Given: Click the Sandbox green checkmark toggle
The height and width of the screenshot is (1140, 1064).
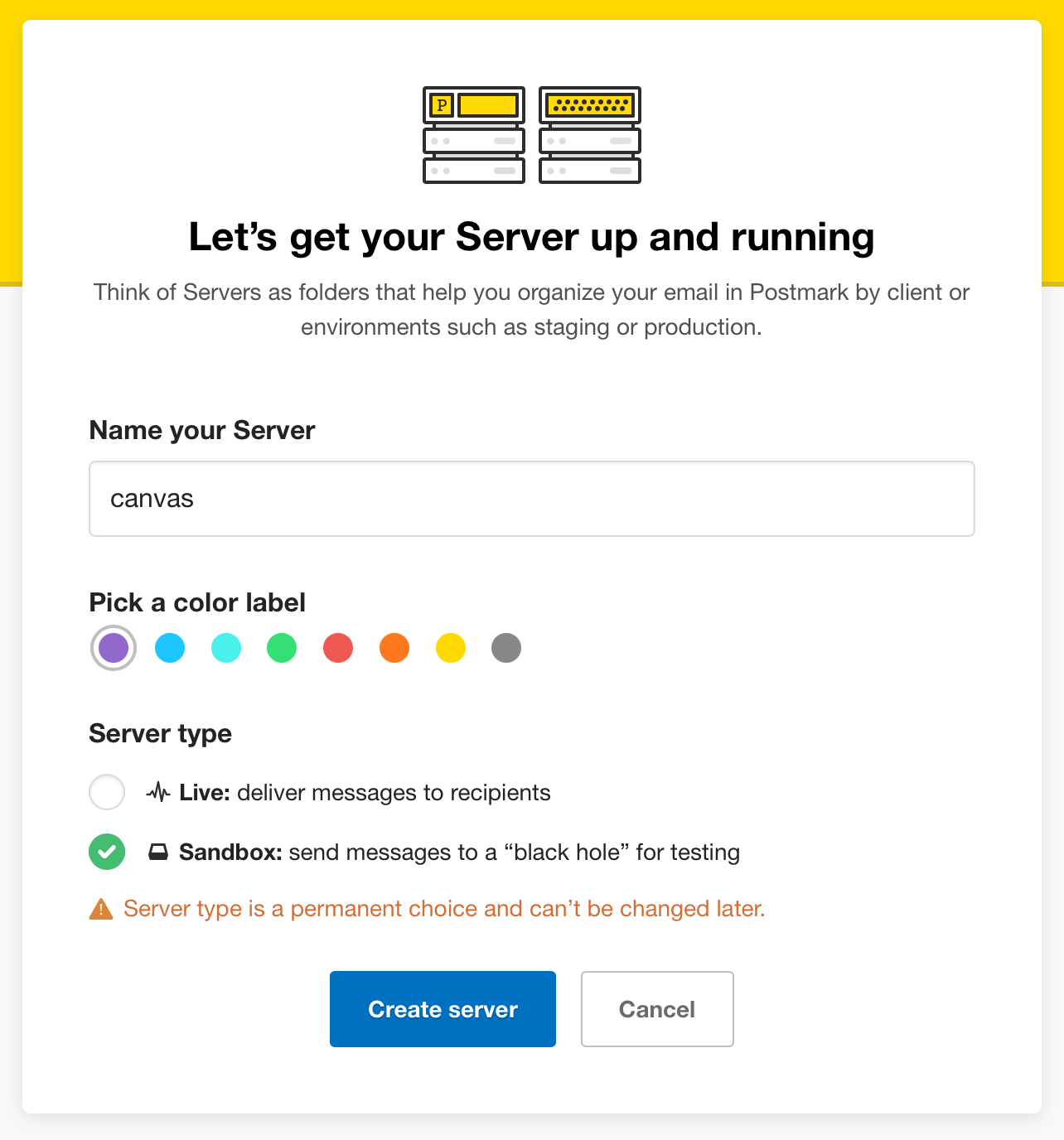Looking at the screenshot, I should point(106,852).
